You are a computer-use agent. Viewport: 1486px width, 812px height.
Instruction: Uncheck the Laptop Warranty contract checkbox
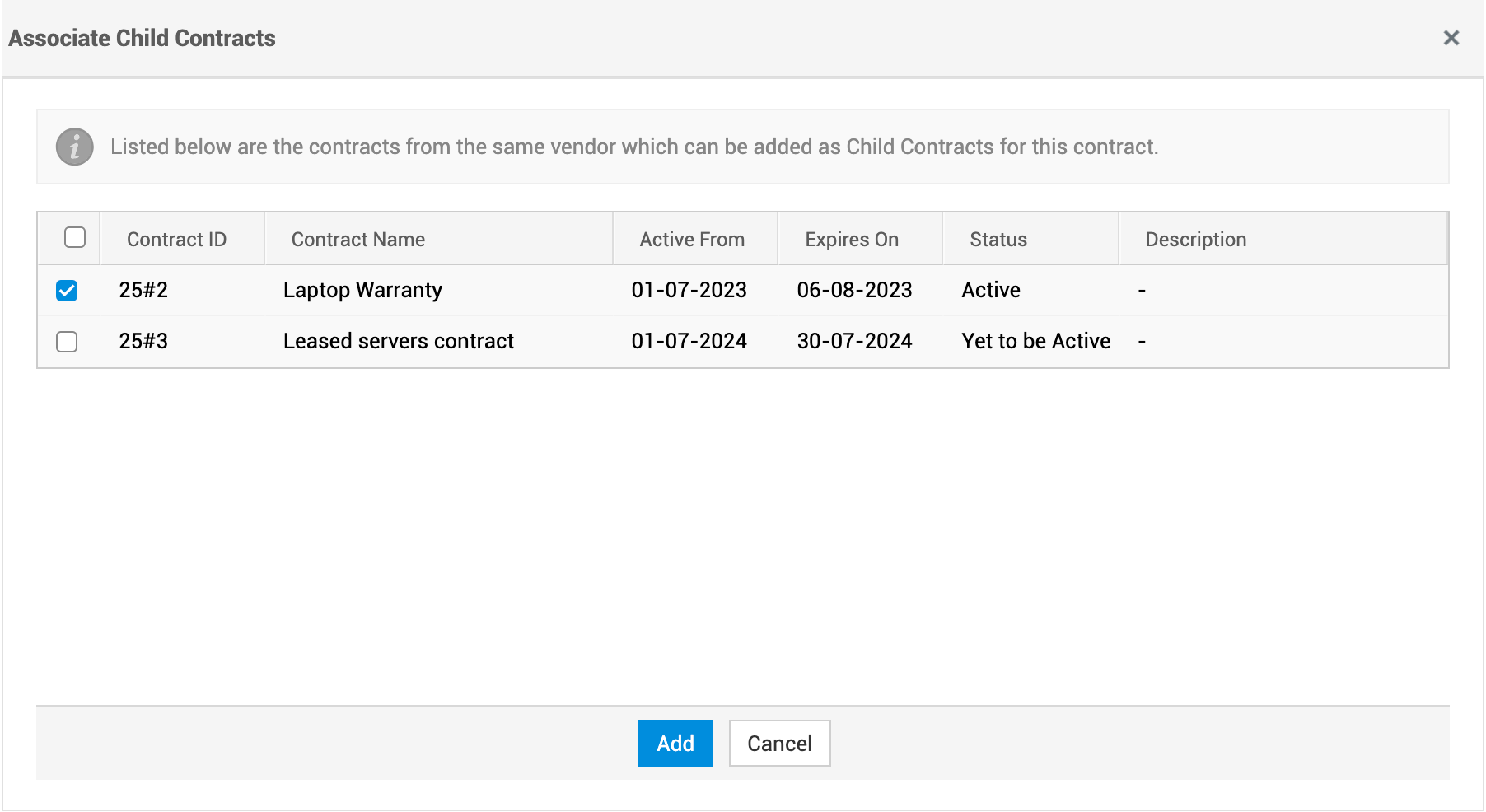(x=67, y=291)
